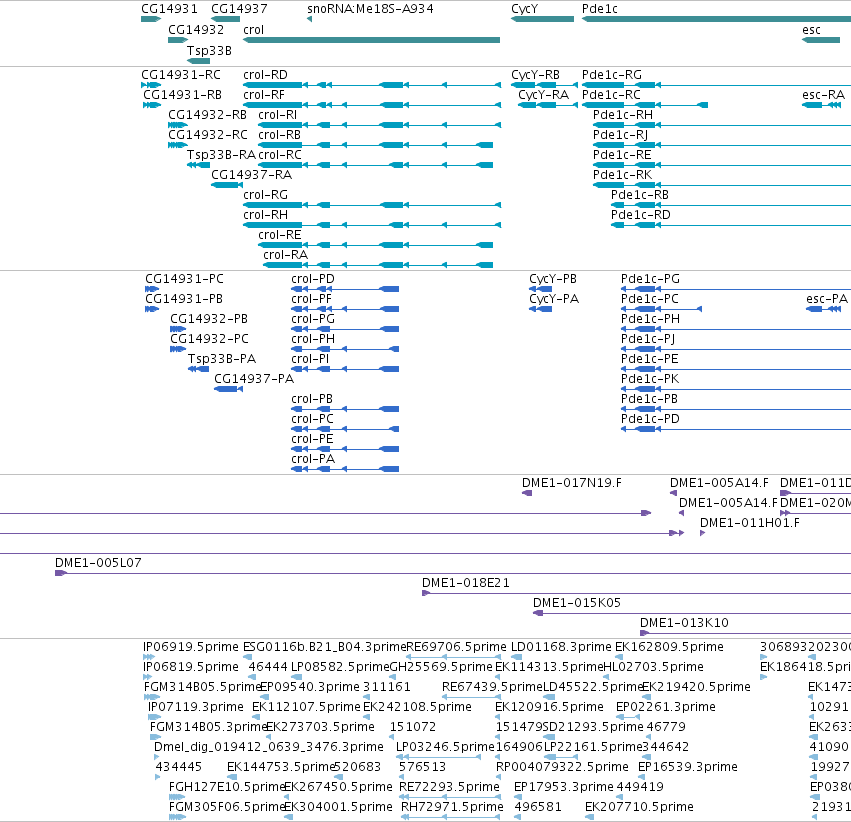Image resolution: width=851 pixels, height=822 pixels.
Task: Select the Pde1c gene label
Action: tap(599, 9)
